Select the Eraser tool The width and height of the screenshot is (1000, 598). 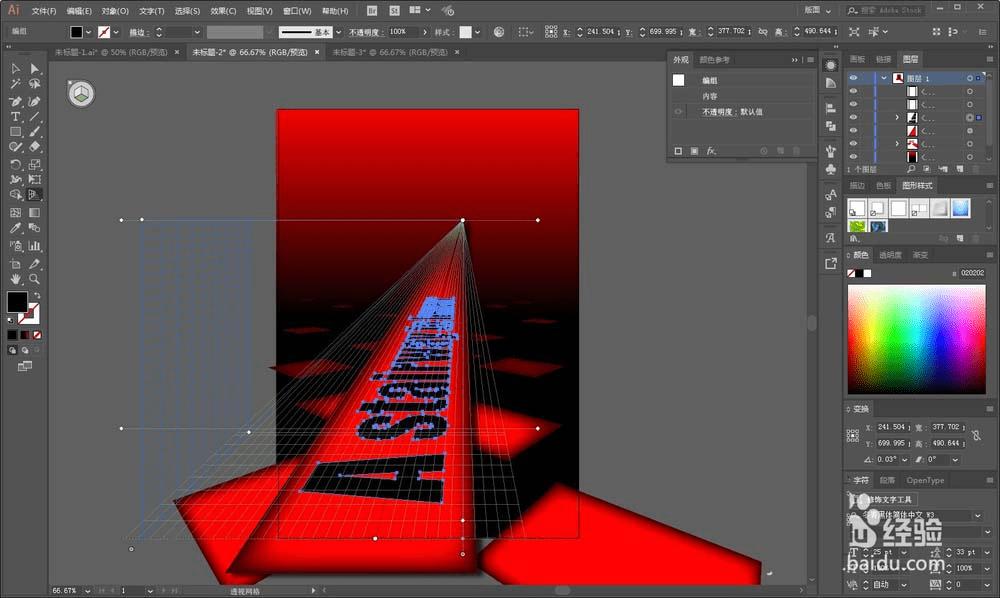(34, 147)
